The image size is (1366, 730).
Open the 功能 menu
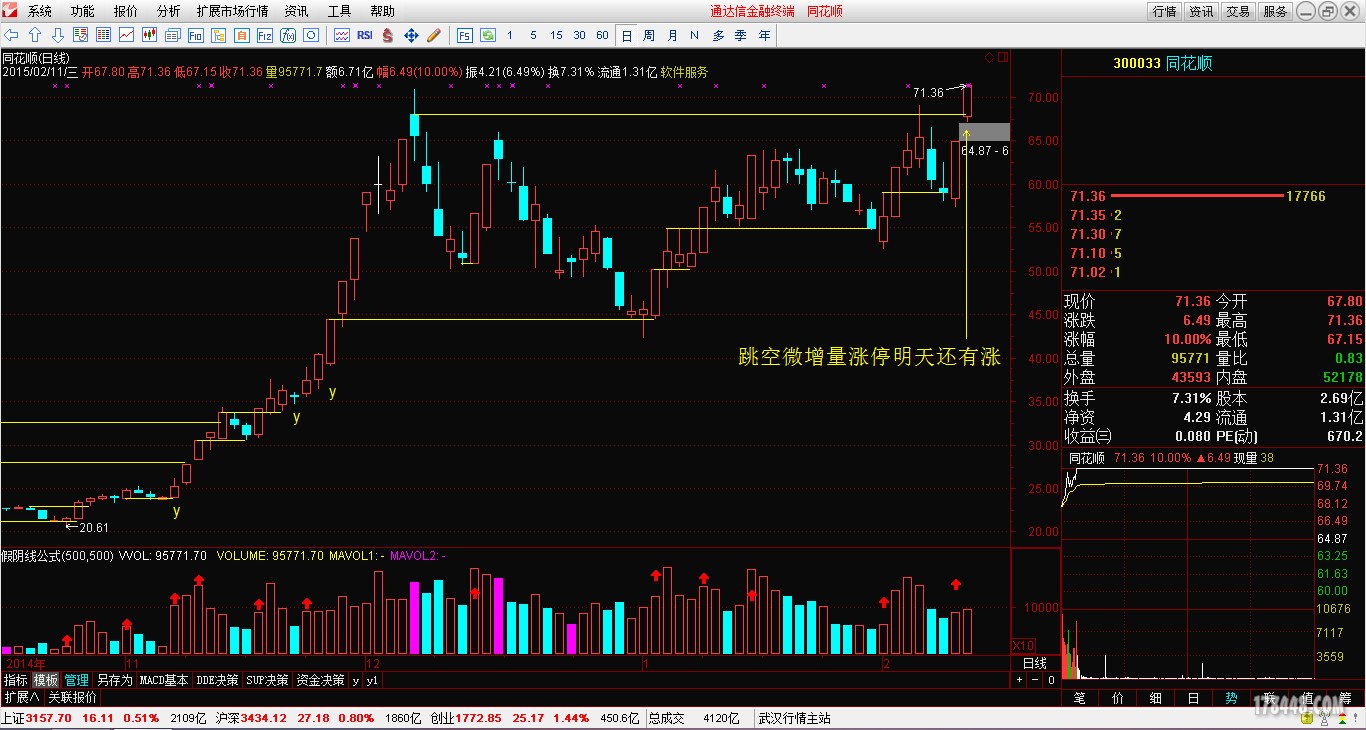point(83,11)
